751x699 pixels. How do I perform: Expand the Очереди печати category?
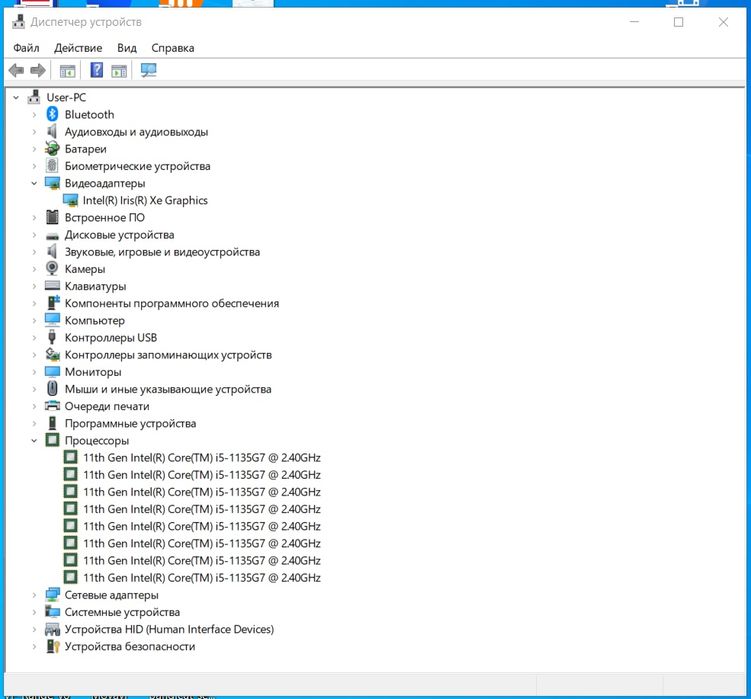pyautogui.click(x=34, y=406)
